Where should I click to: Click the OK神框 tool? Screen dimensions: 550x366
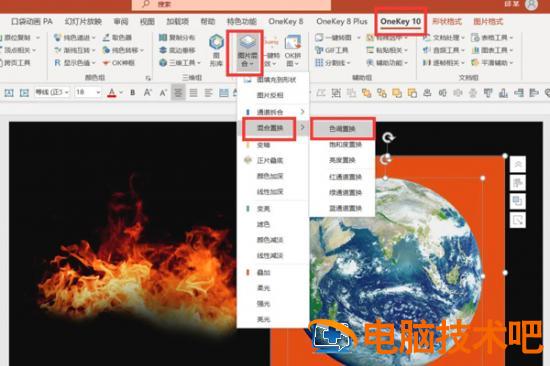[119, 63]
